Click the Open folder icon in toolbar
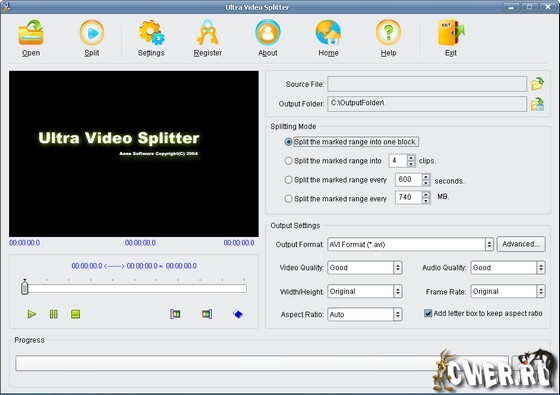This screenshot has height=395, width=560. [x=31, y=33]
